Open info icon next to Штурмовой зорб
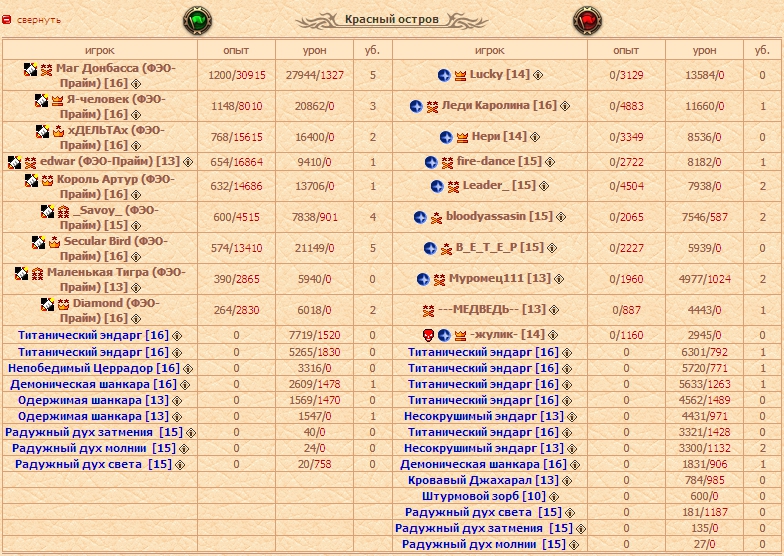 (554, 497)
